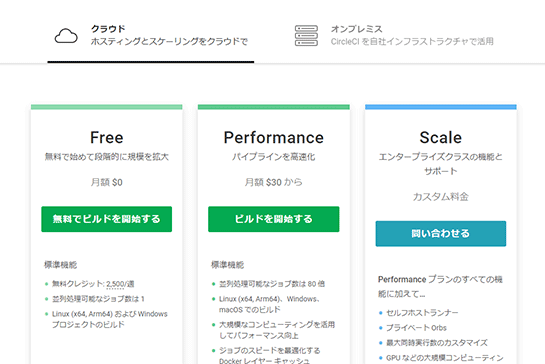This screenshot has width=545, height=364.
Task: Click the 無料でビルドを開始する button
Action: 106,219
